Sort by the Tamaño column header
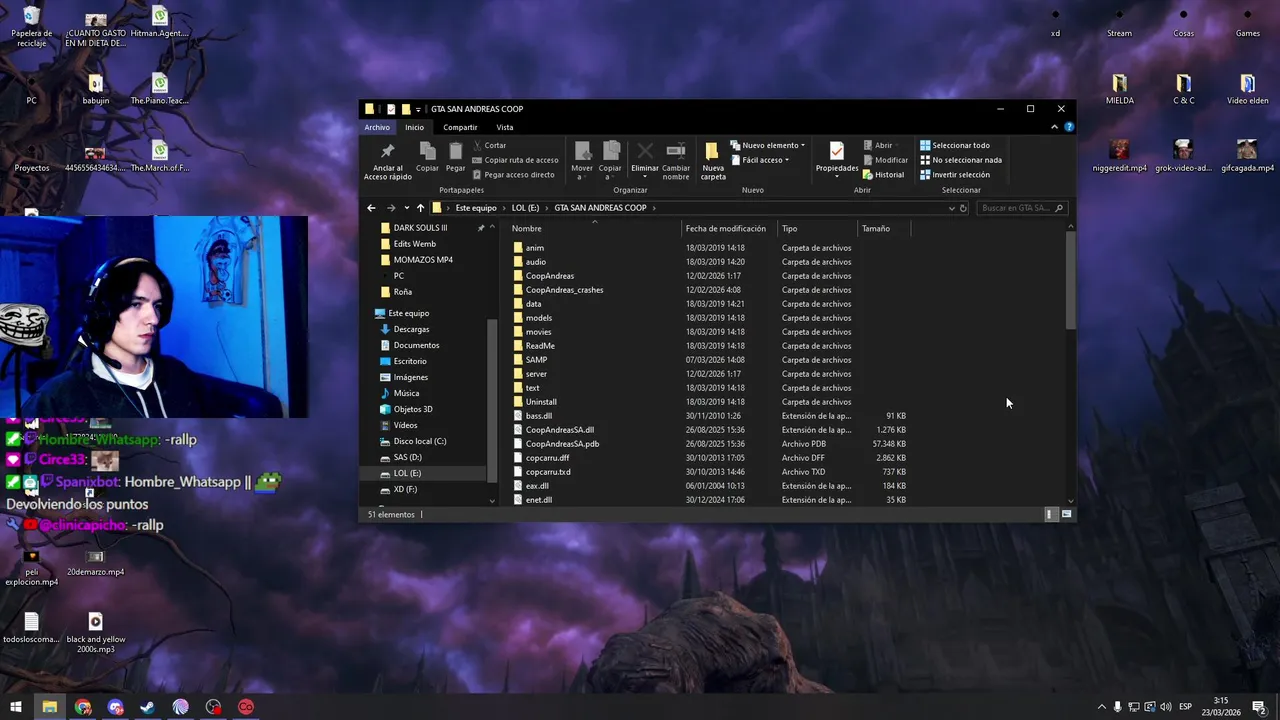The height and width of the screenshot is (720, 1280). [x=884, y=229]
